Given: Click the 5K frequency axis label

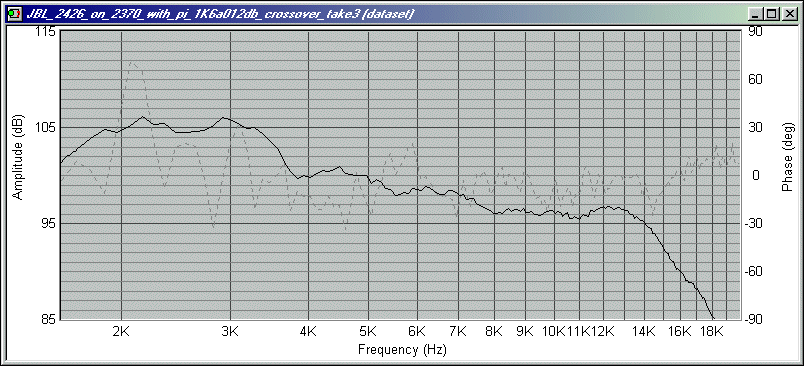Looking at the screenshot, I should click(368, 331).
